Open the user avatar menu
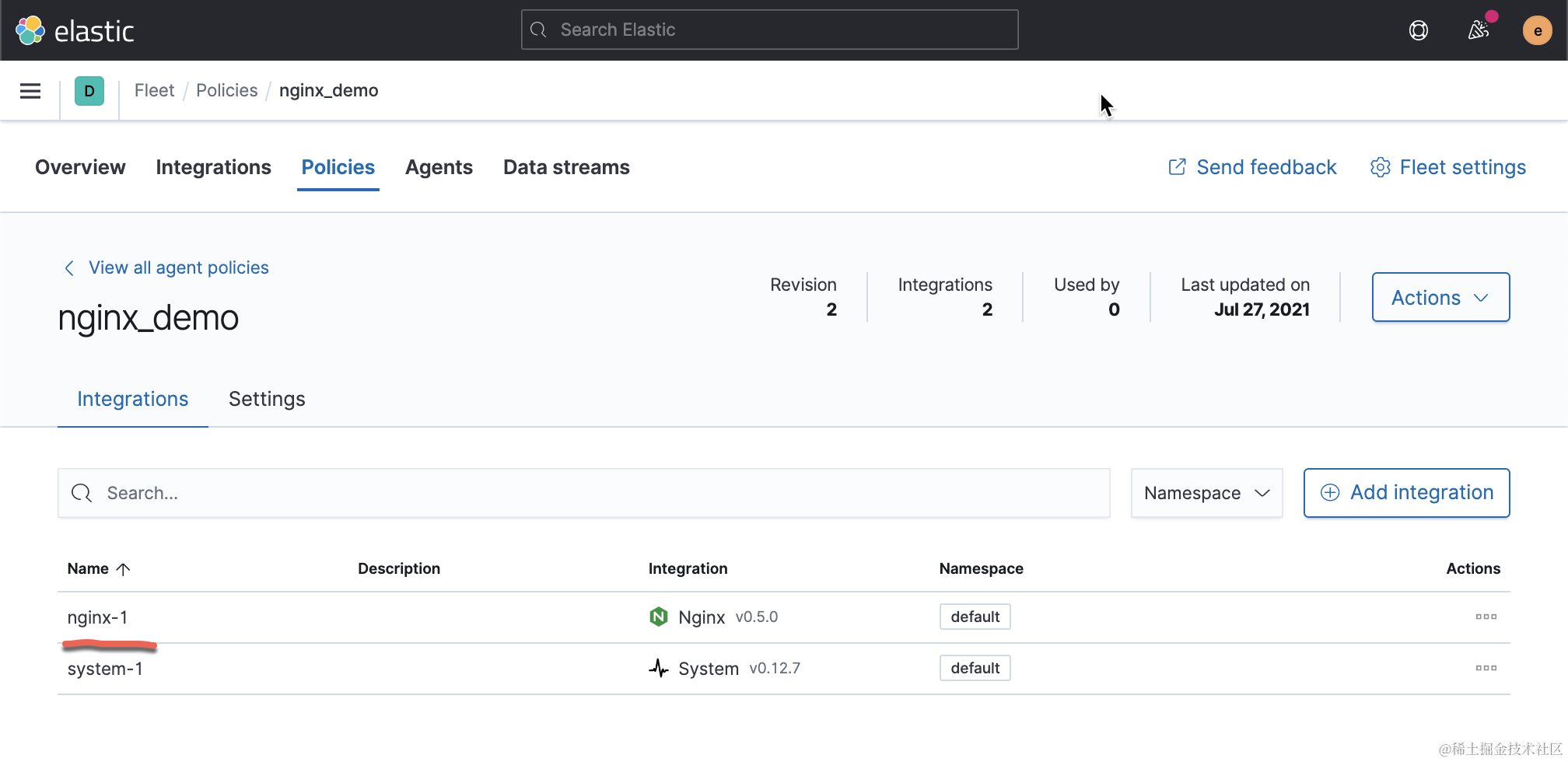This screenshot has height=762, width=1568. (x=1537, y=30)
